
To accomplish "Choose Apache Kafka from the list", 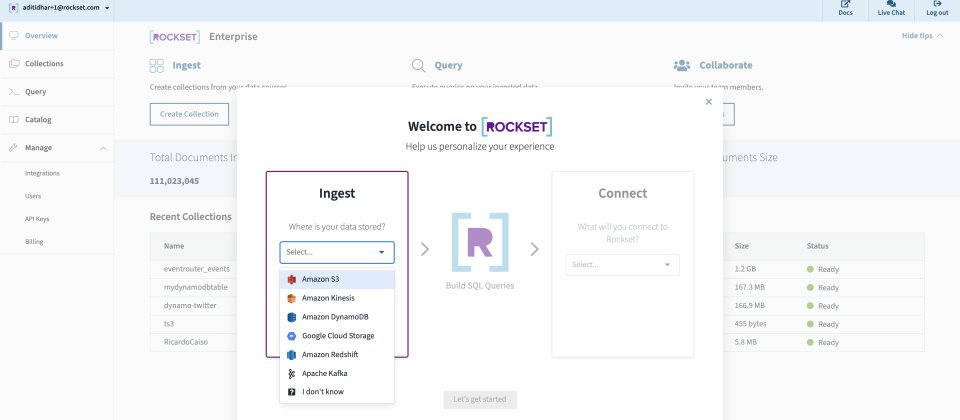I will pyautogui.click(x=337, y=373).
